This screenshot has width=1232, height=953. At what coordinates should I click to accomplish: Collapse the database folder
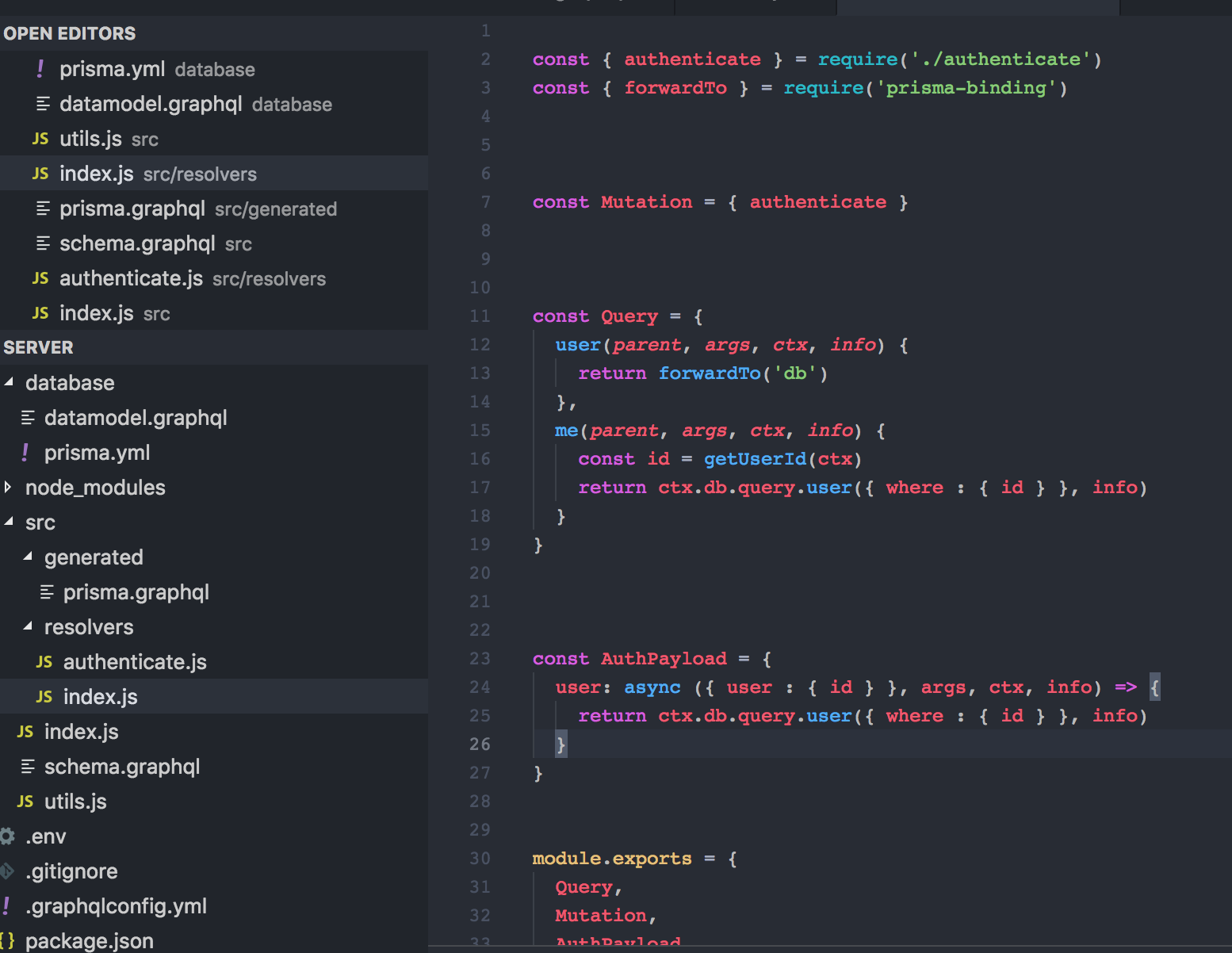[x=10, y=382]
